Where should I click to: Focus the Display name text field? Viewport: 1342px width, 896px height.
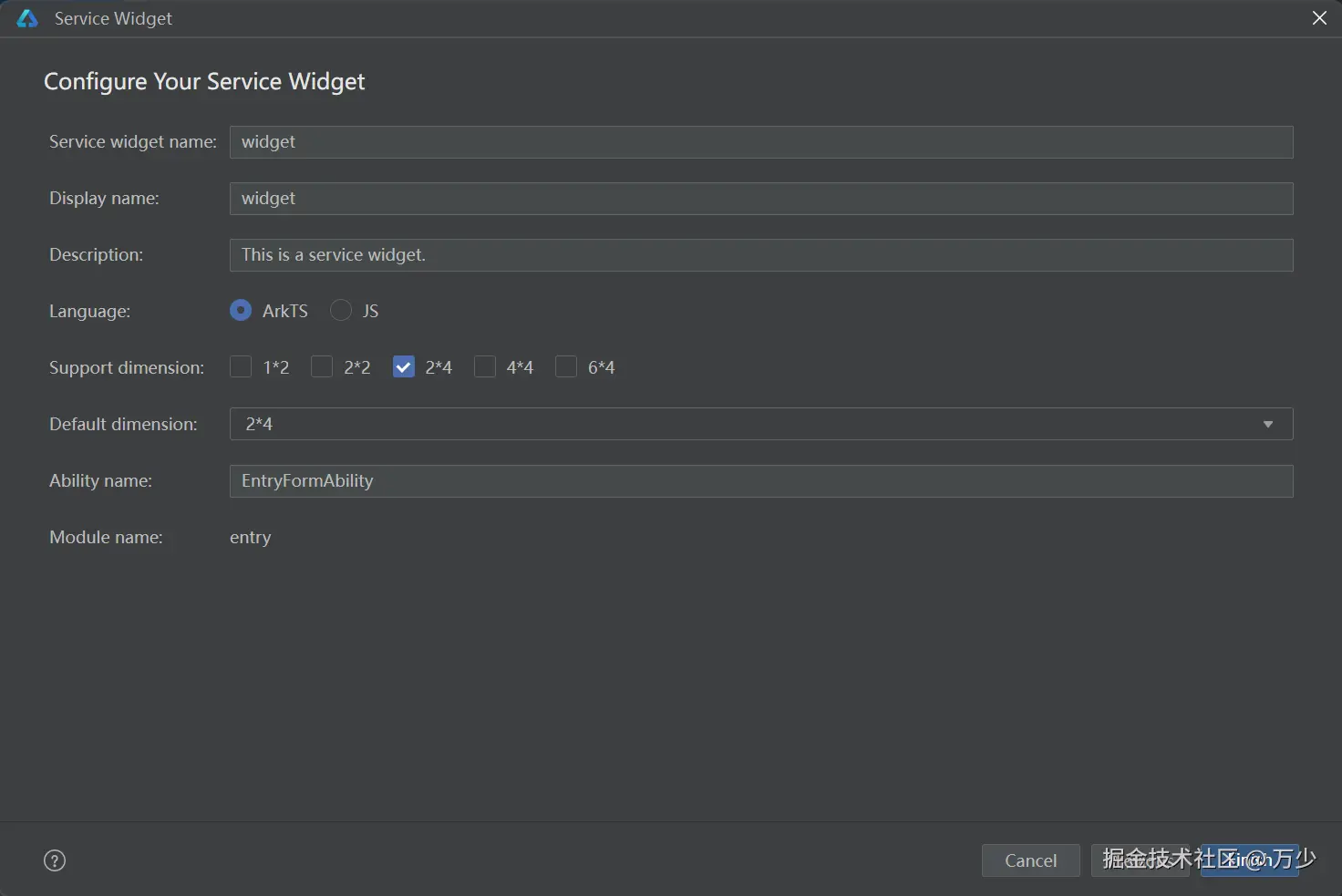coord(761,199)
